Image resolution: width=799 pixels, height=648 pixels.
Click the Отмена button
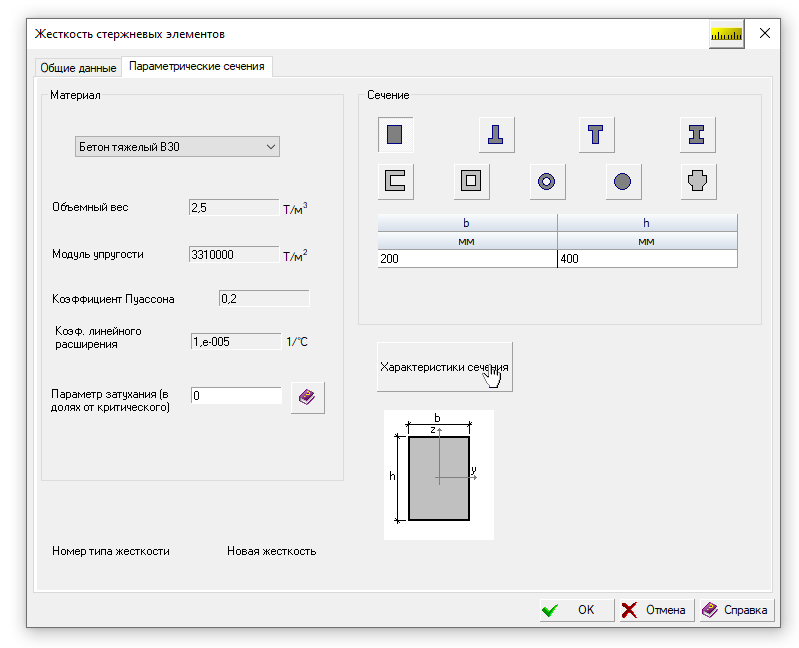[657, 610]
